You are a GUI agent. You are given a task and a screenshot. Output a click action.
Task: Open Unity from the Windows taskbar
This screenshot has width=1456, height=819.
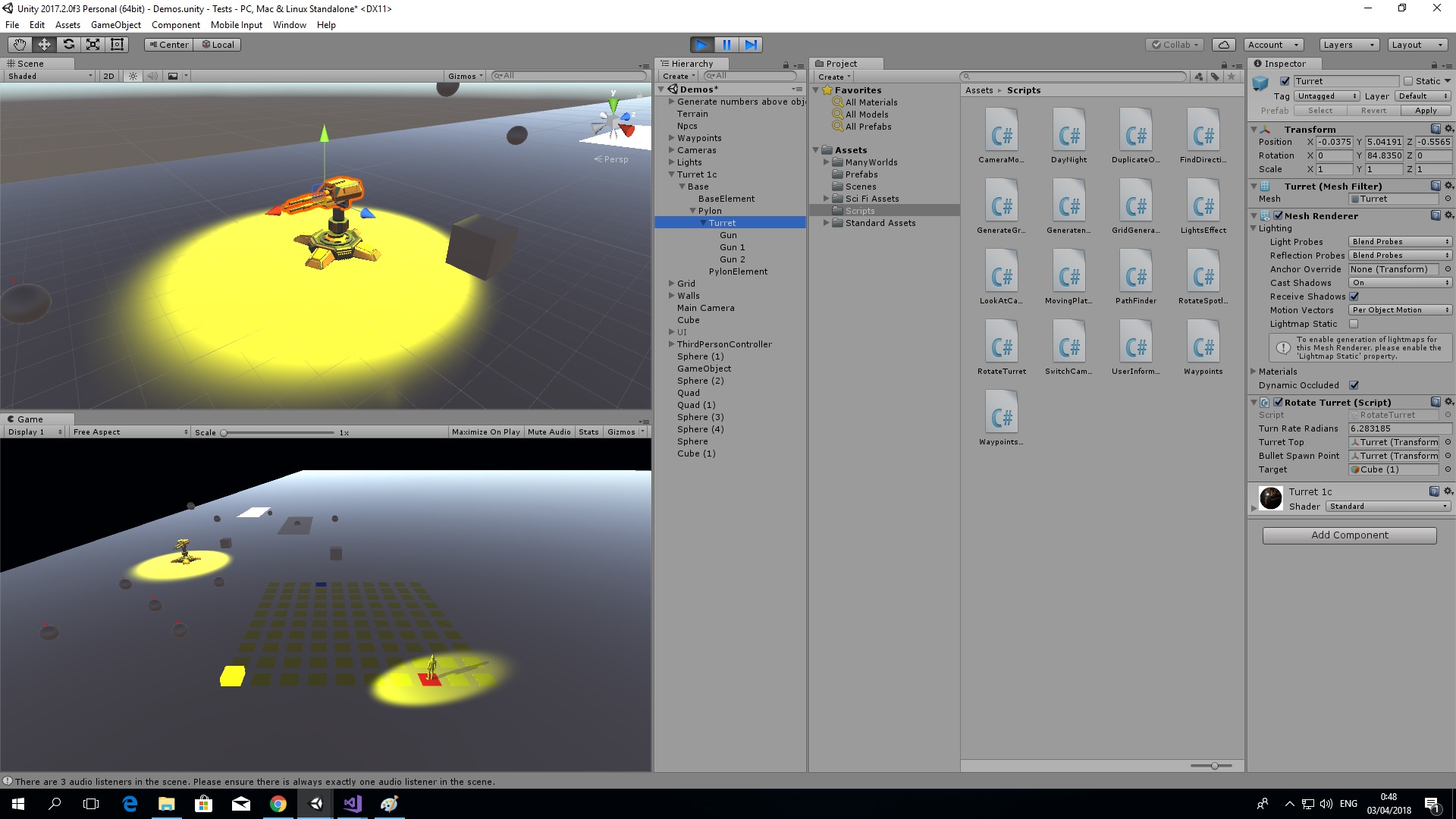point(315,804)
